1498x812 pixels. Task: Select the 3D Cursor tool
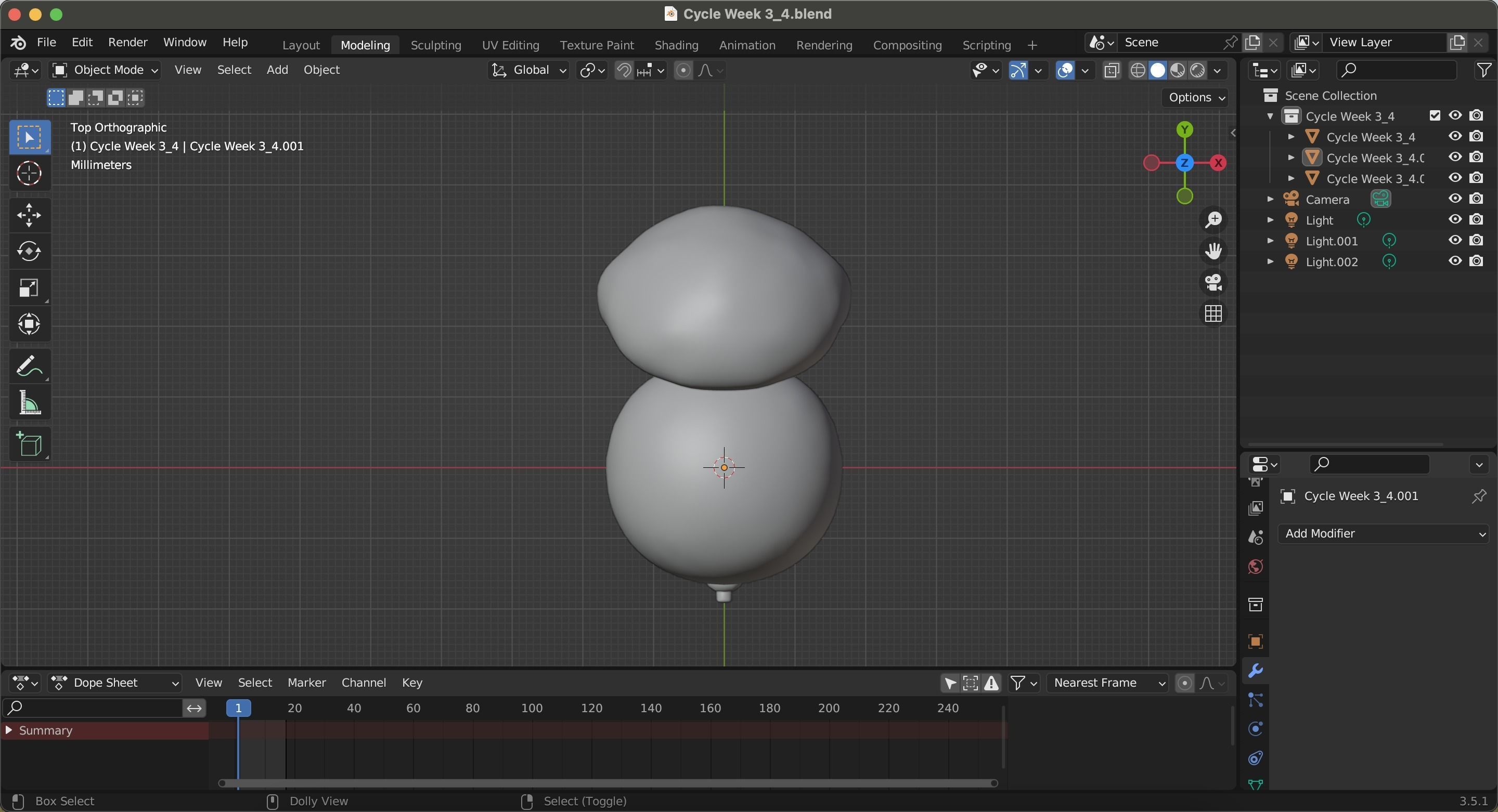[x=29, y=173]
